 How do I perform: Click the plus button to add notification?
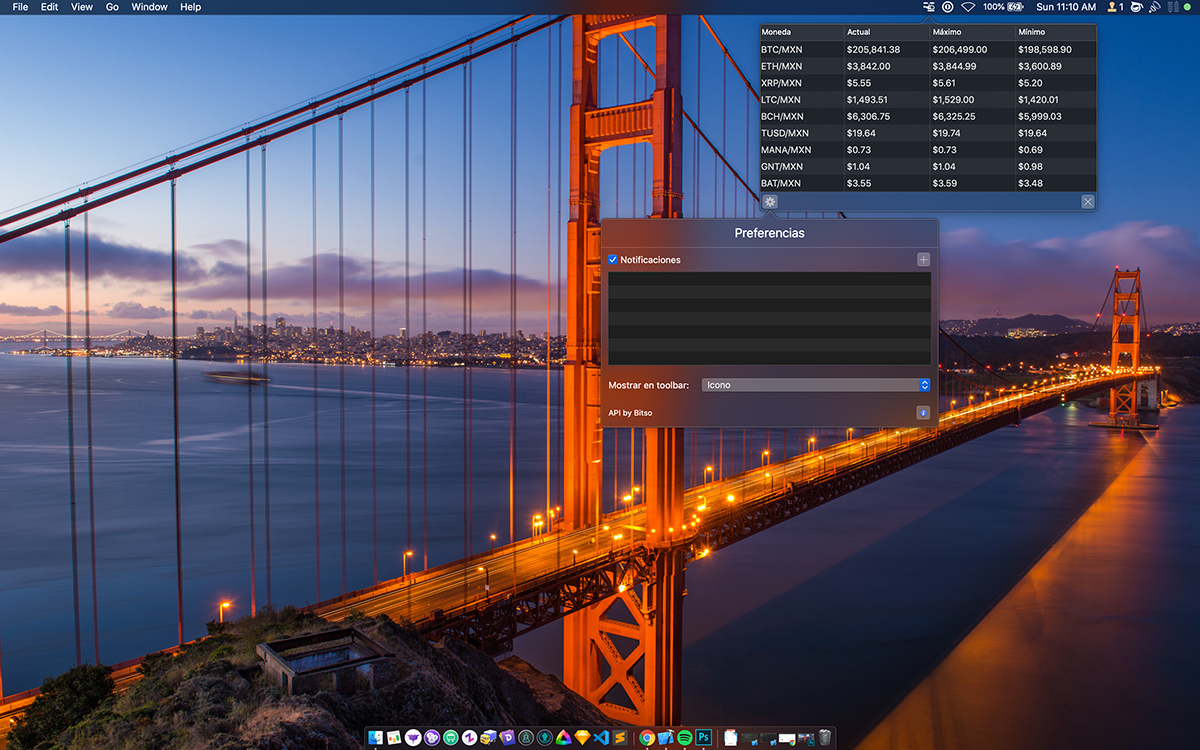pos(923,260)
